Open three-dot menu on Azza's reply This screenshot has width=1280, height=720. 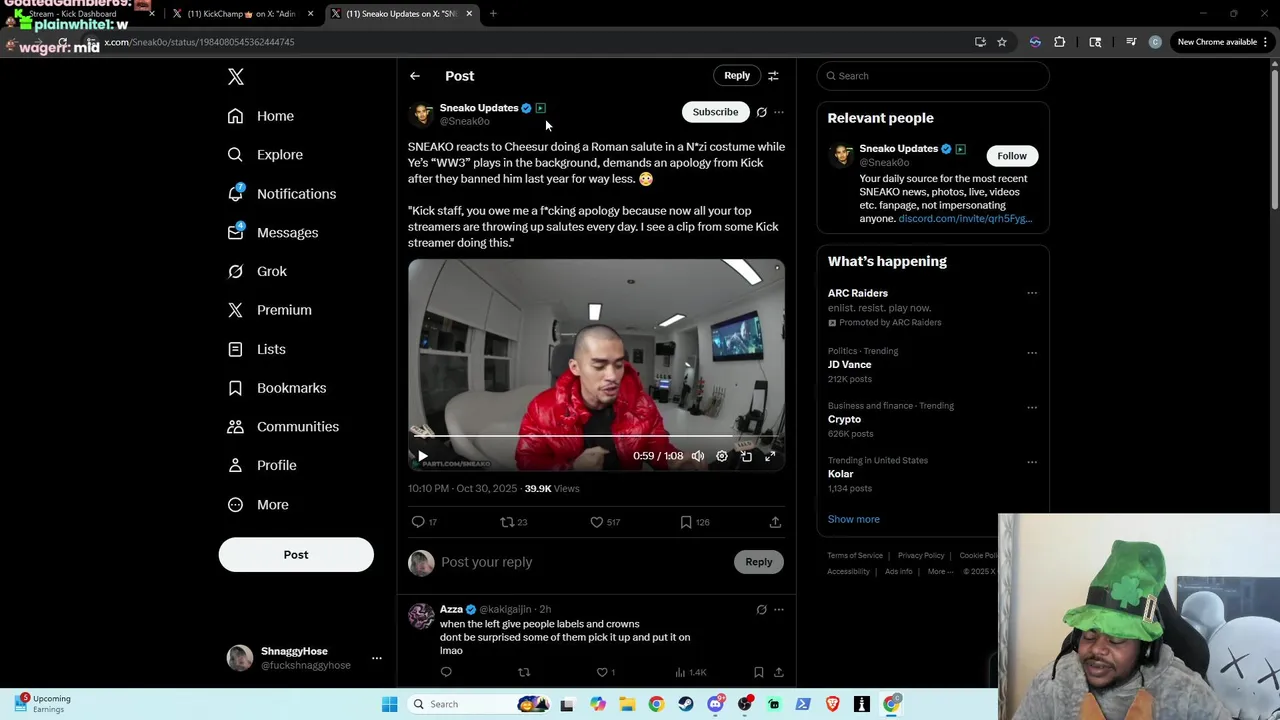(779, 610)
